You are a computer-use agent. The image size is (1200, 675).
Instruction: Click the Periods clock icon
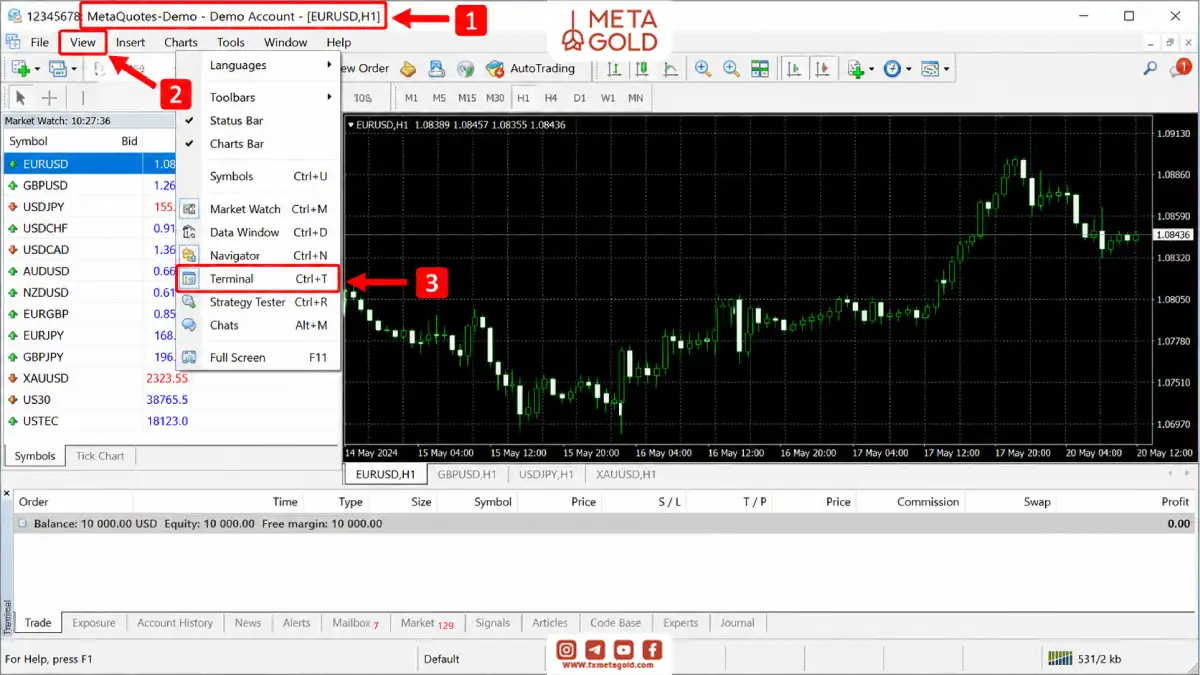891,69
